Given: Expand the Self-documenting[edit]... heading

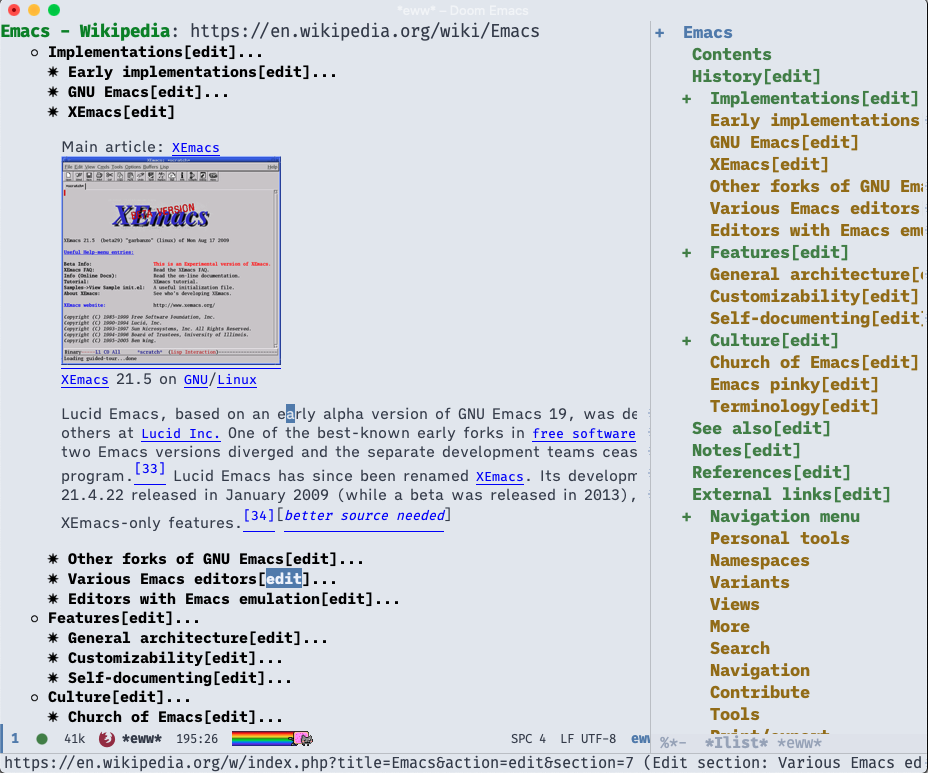Looking at the screenshot, I should click(x=179, y=678).
